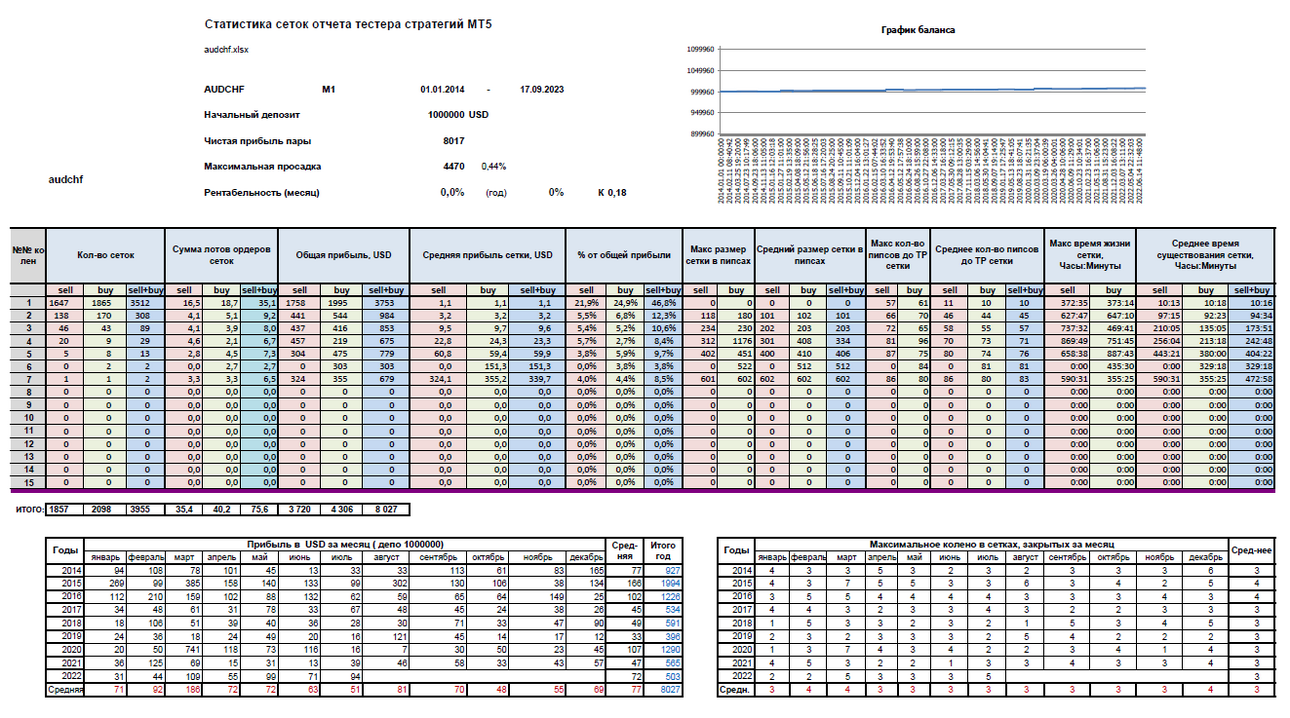Click the start date '01.01.2014'

443,89
